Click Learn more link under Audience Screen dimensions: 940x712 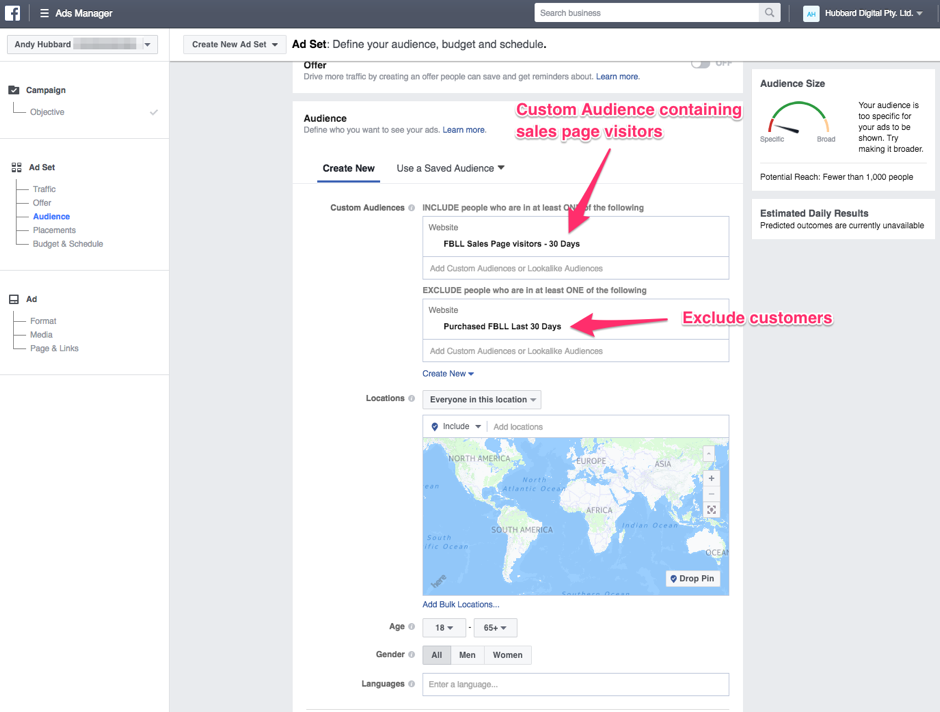[464, 130]
